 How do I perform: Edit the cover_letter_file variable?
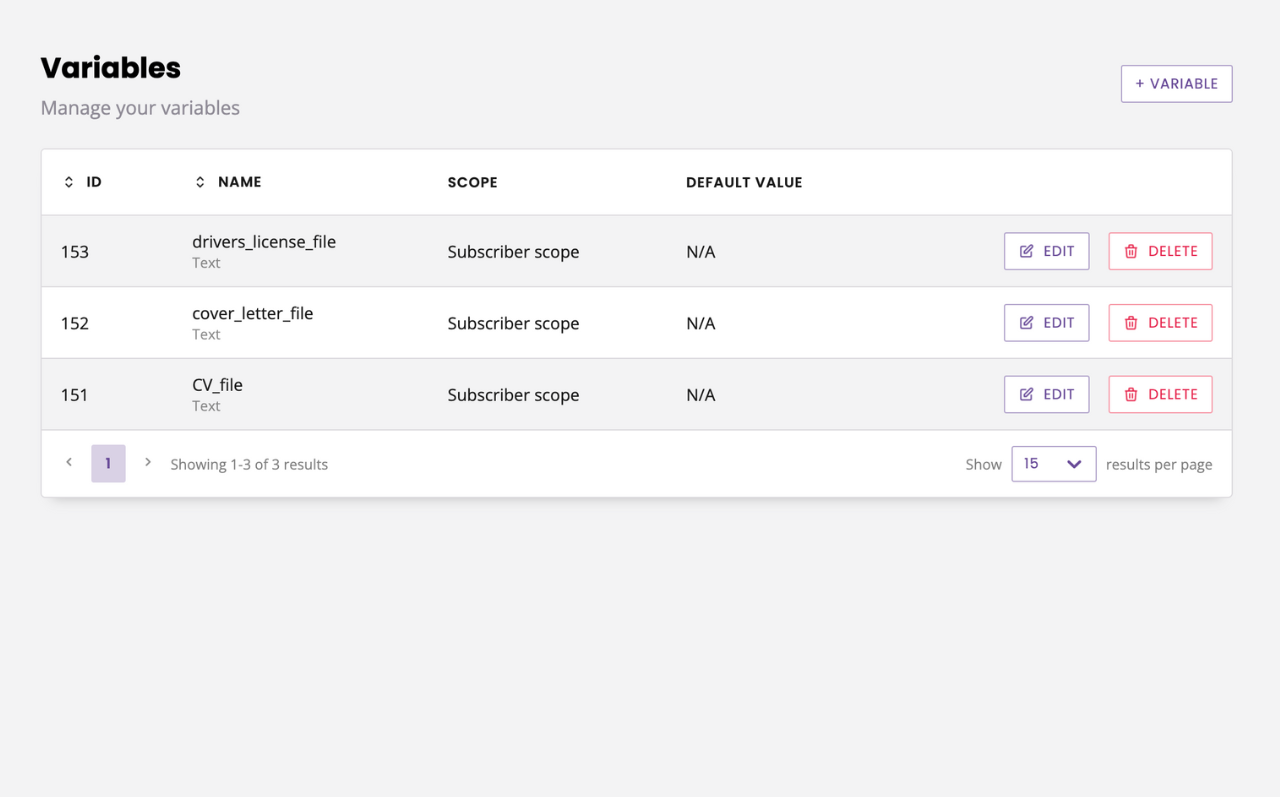1046,323
